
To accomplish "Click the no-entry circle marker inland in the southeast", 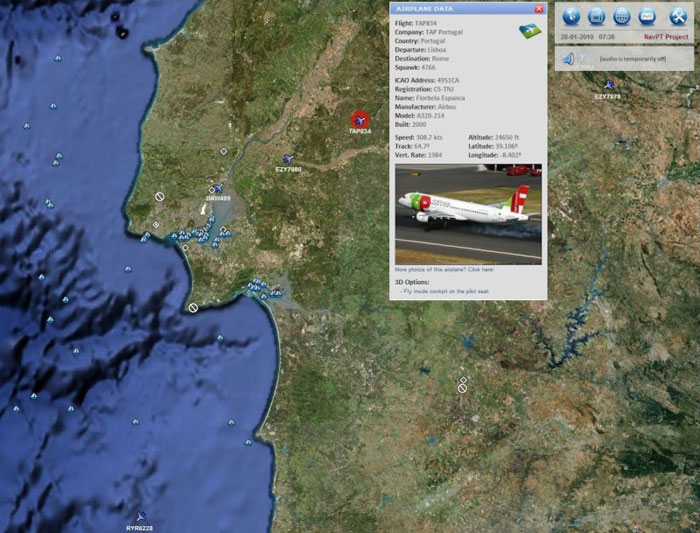I will pos(462,388).
